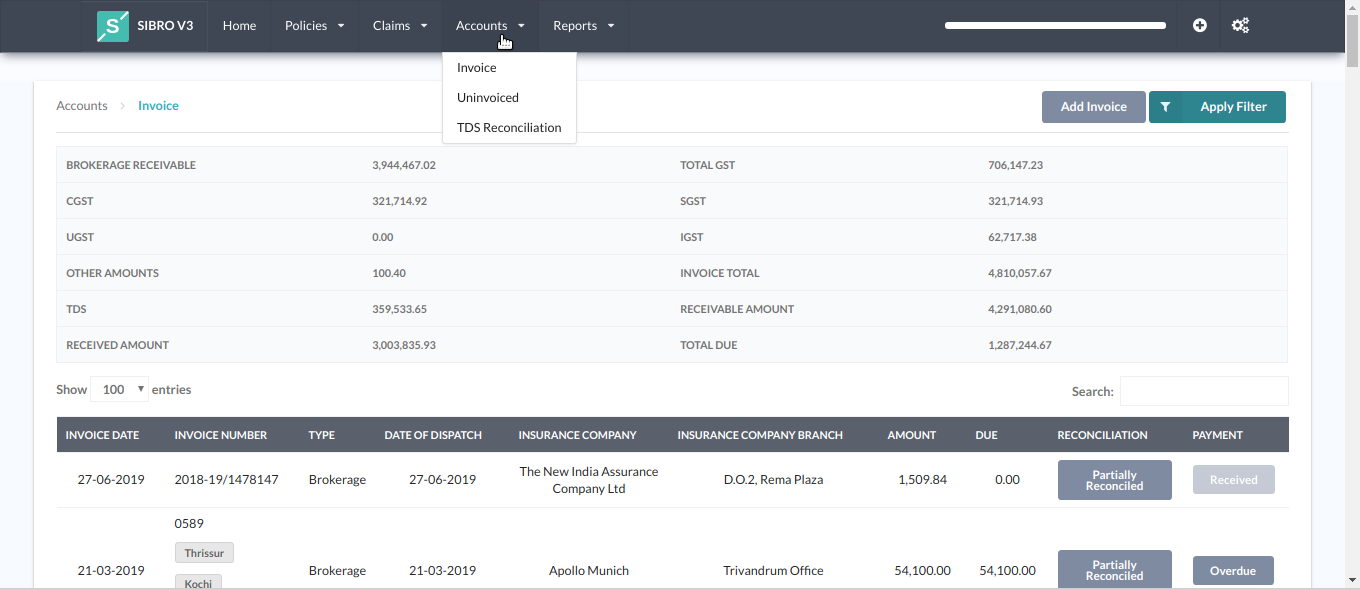Click inside the table Search field
This screenshot has height=589, width=1360.
coord(1204,390)
